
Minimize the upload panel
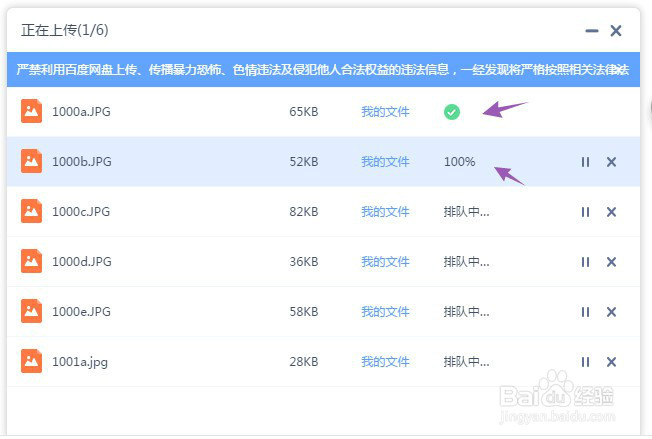(x=592, y=31)
